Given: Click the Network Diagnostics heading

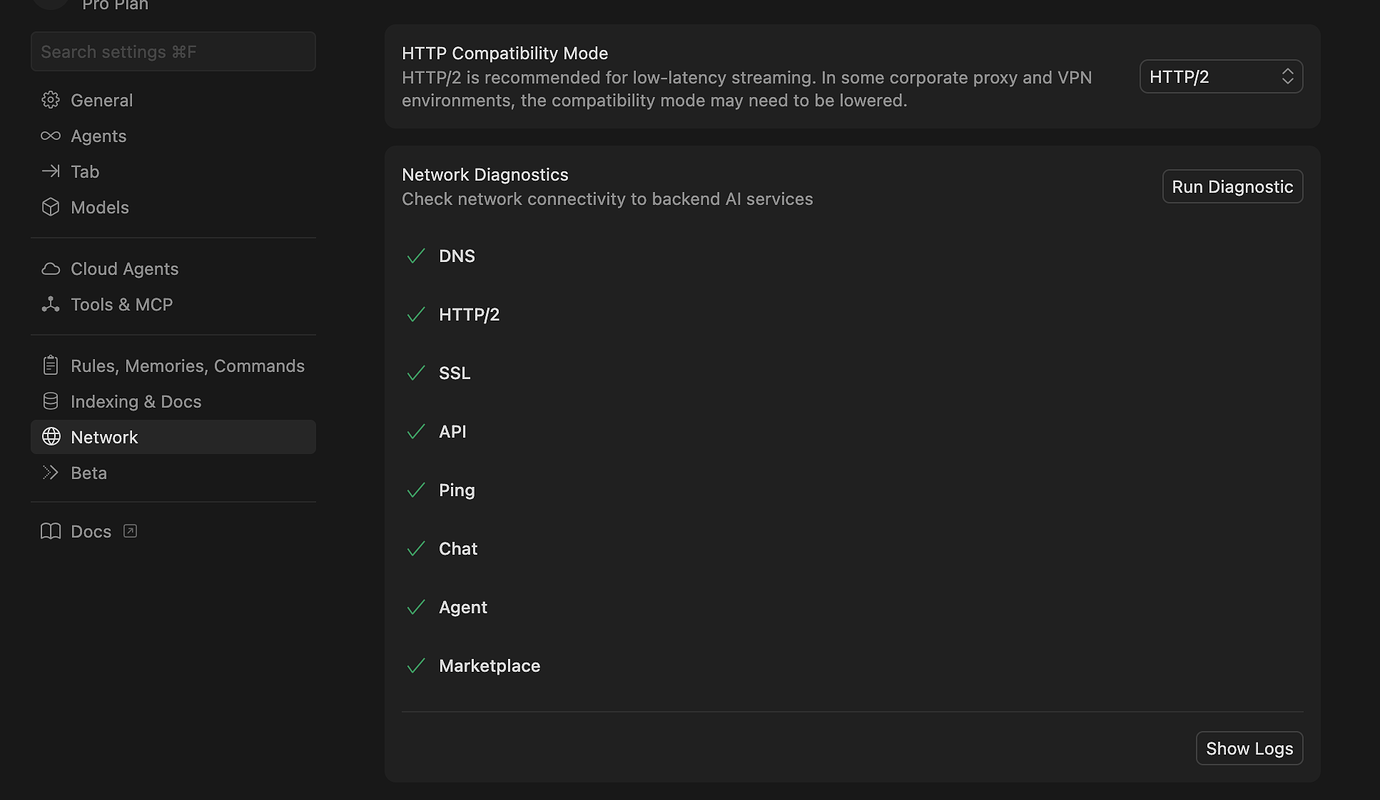Looking at the screenshot, I should pyautogui.click(x=485, y=175).
